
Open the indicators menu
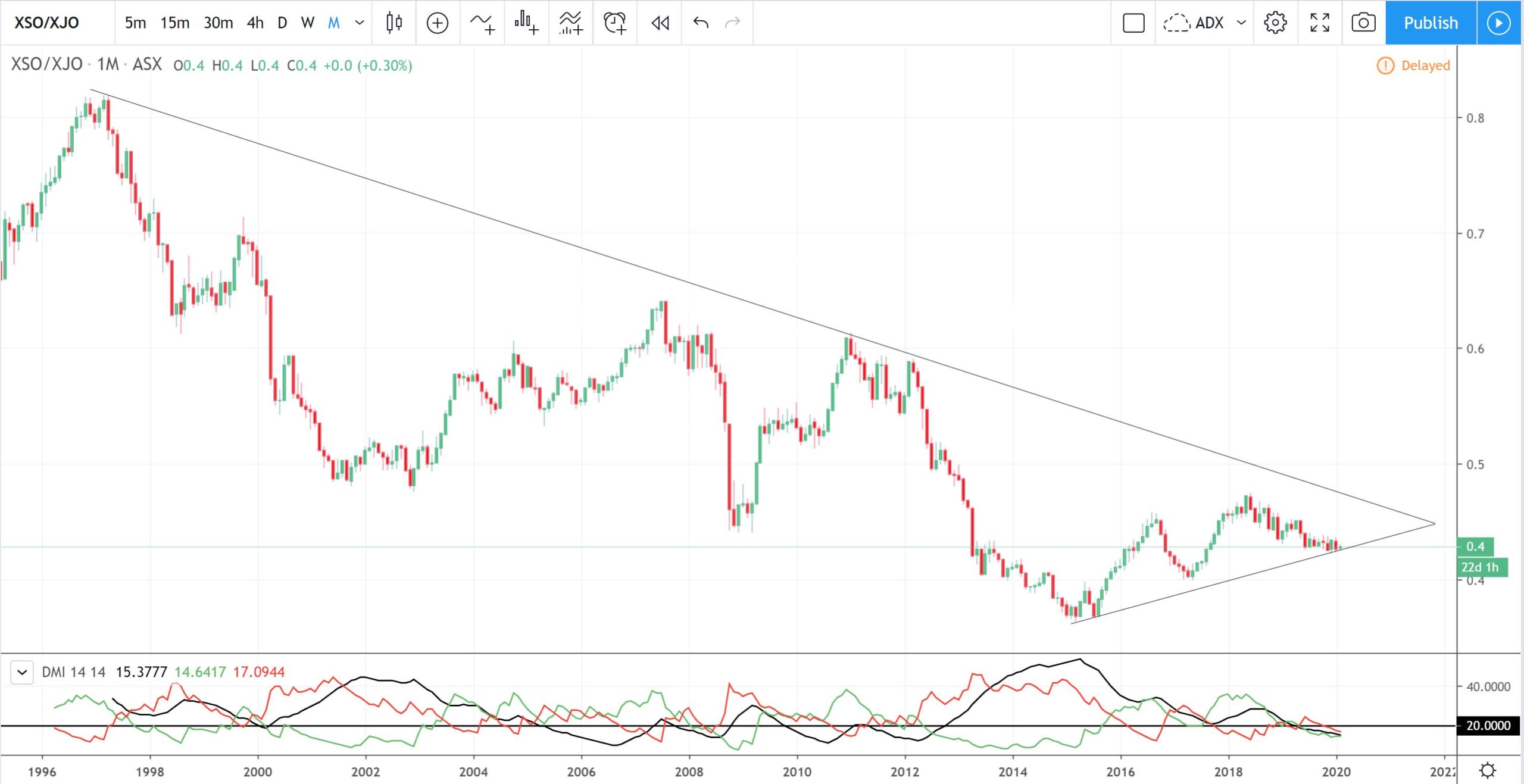click(482, 23)
